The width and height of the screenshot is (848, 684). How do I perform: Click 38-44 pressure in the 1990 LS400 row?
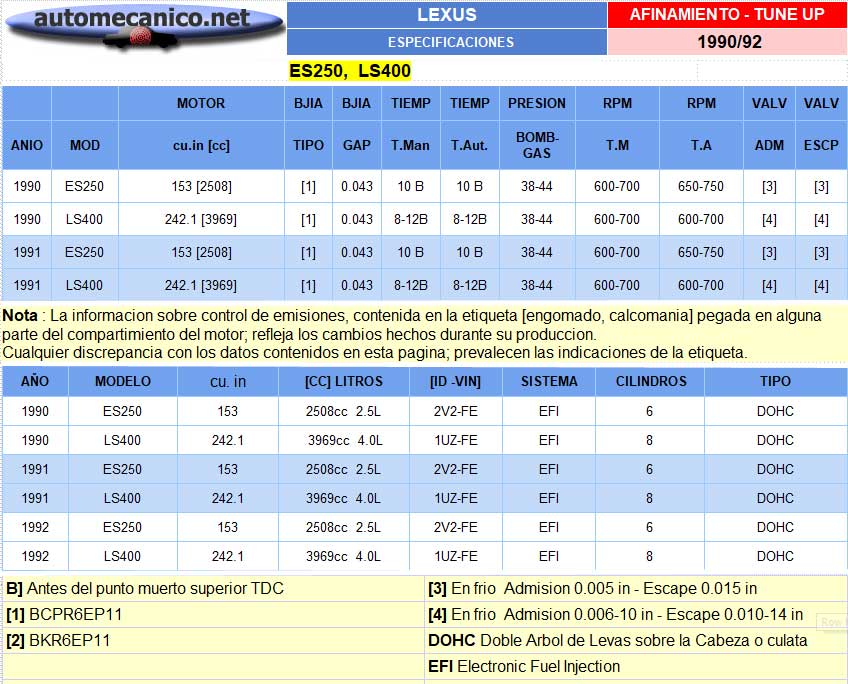[x=536, y=220]
